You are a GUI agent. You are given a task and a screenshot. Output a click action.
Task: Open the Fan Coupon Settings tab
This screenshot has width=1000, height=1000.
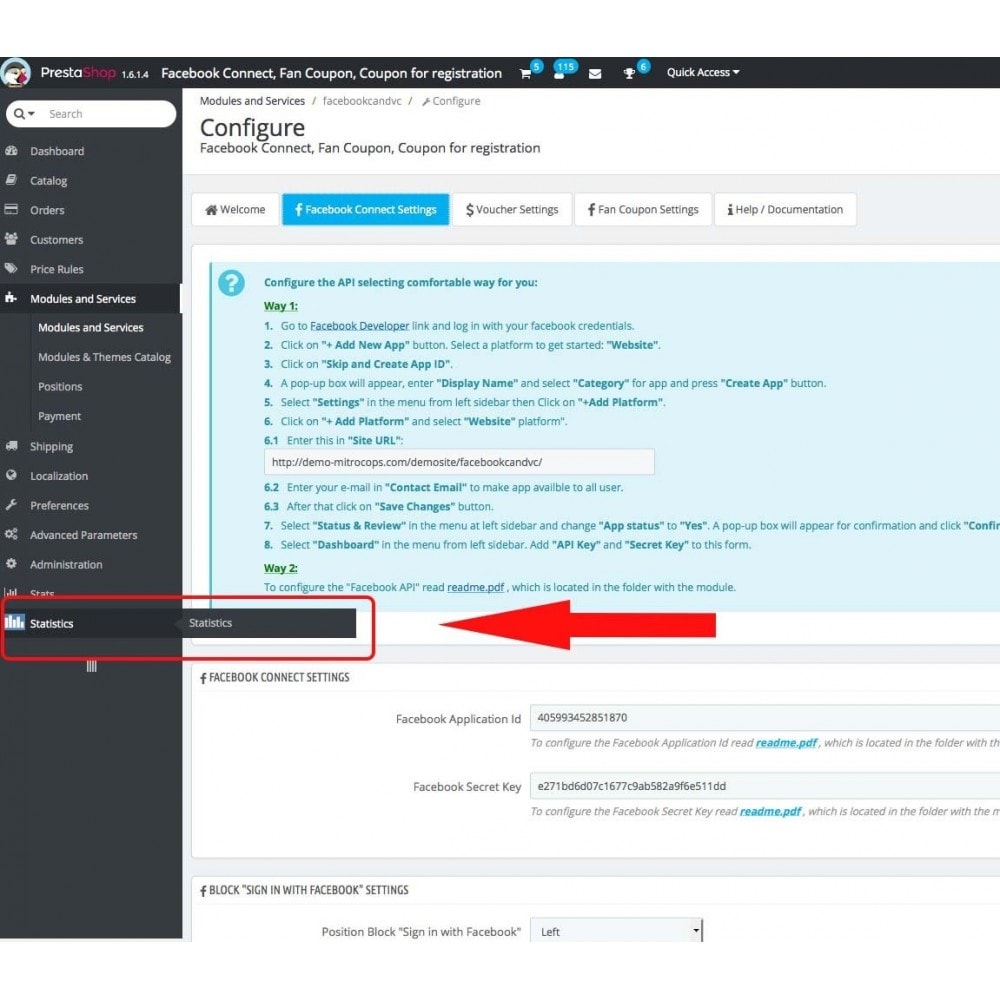coord(643,209)
